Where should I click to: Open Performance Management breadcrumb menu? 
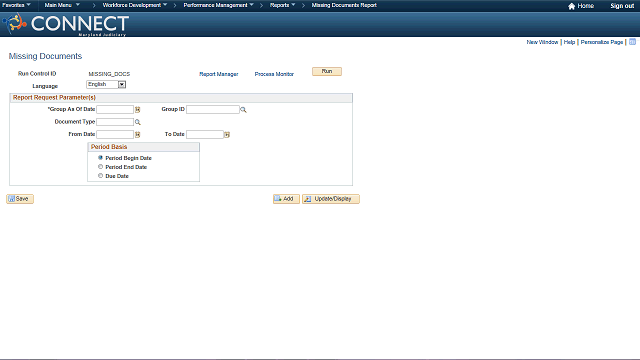click(x=218, y=5)
